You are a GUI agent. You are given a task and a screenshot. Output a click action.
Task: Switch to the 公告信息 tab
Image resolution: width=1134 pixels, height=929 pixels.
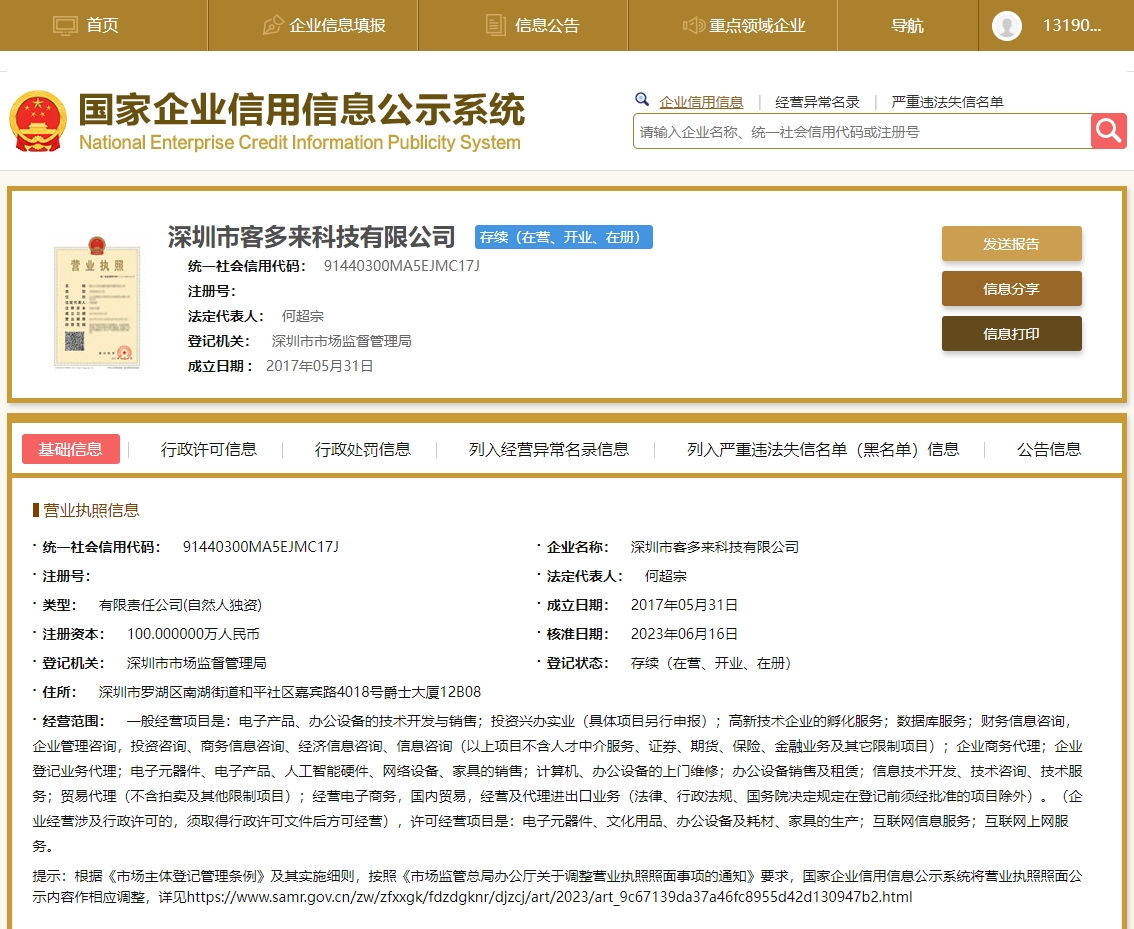[1047, 449]
